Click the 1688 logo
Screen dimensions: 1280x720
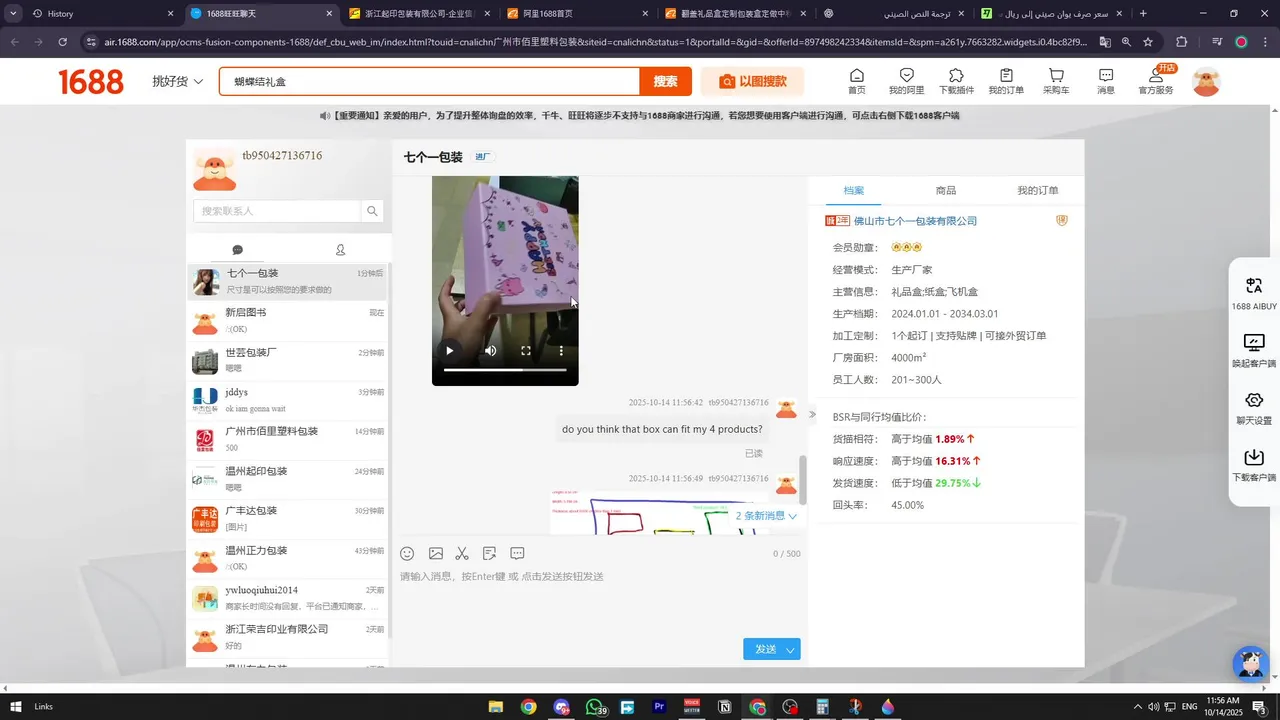[x=91, y=82]
